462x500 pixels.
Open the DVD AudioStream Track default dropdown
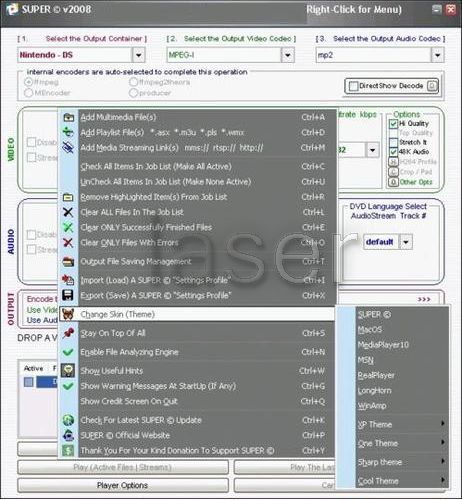(x=406, y=242)
